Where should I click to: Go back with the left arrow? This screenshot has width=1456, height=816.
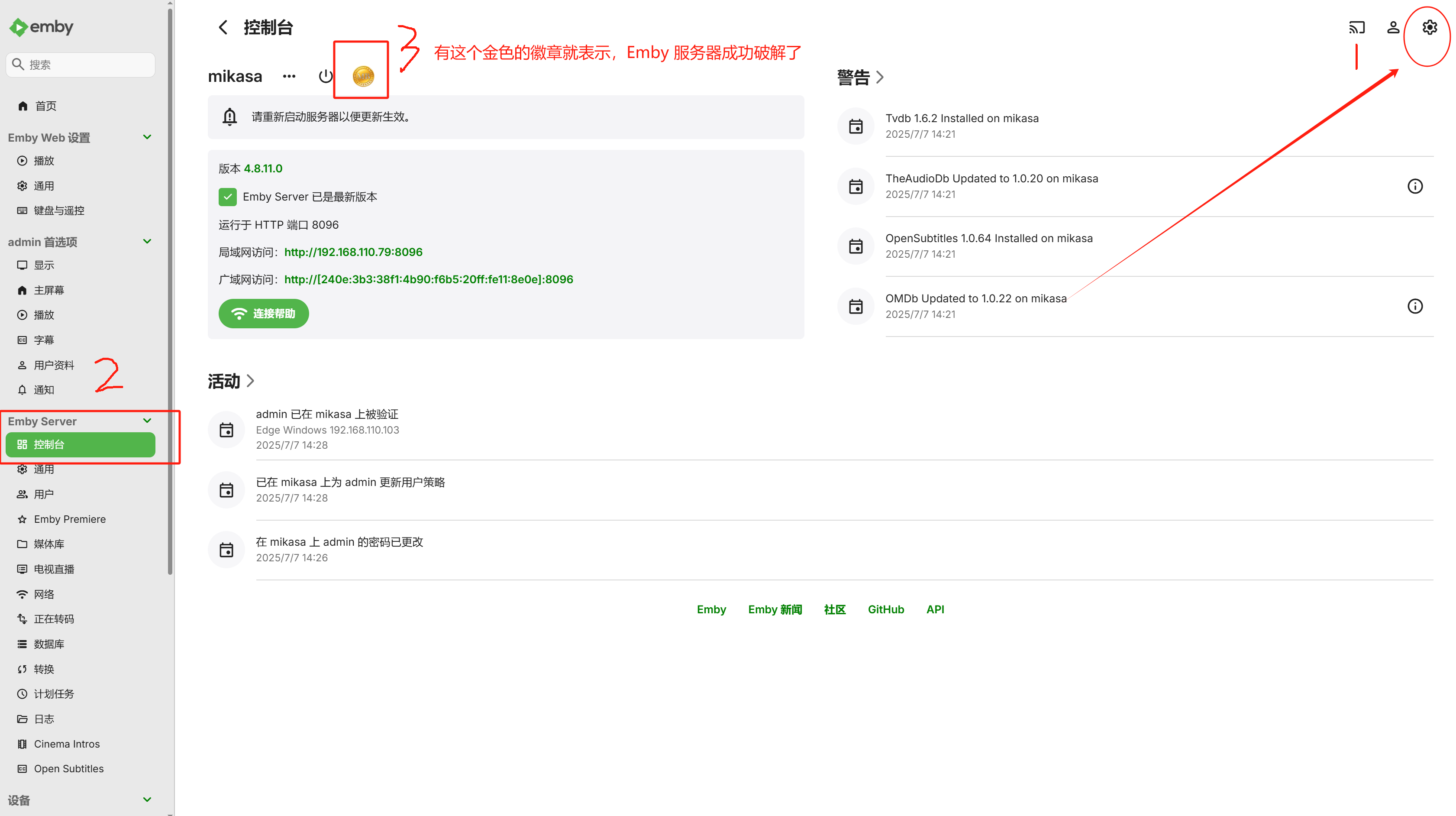pos(223,27)
